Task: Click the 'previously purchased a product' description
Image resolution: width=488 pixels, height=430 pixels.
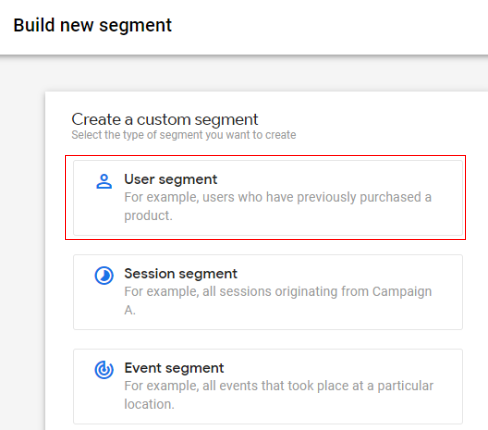Action: point(278,206)
